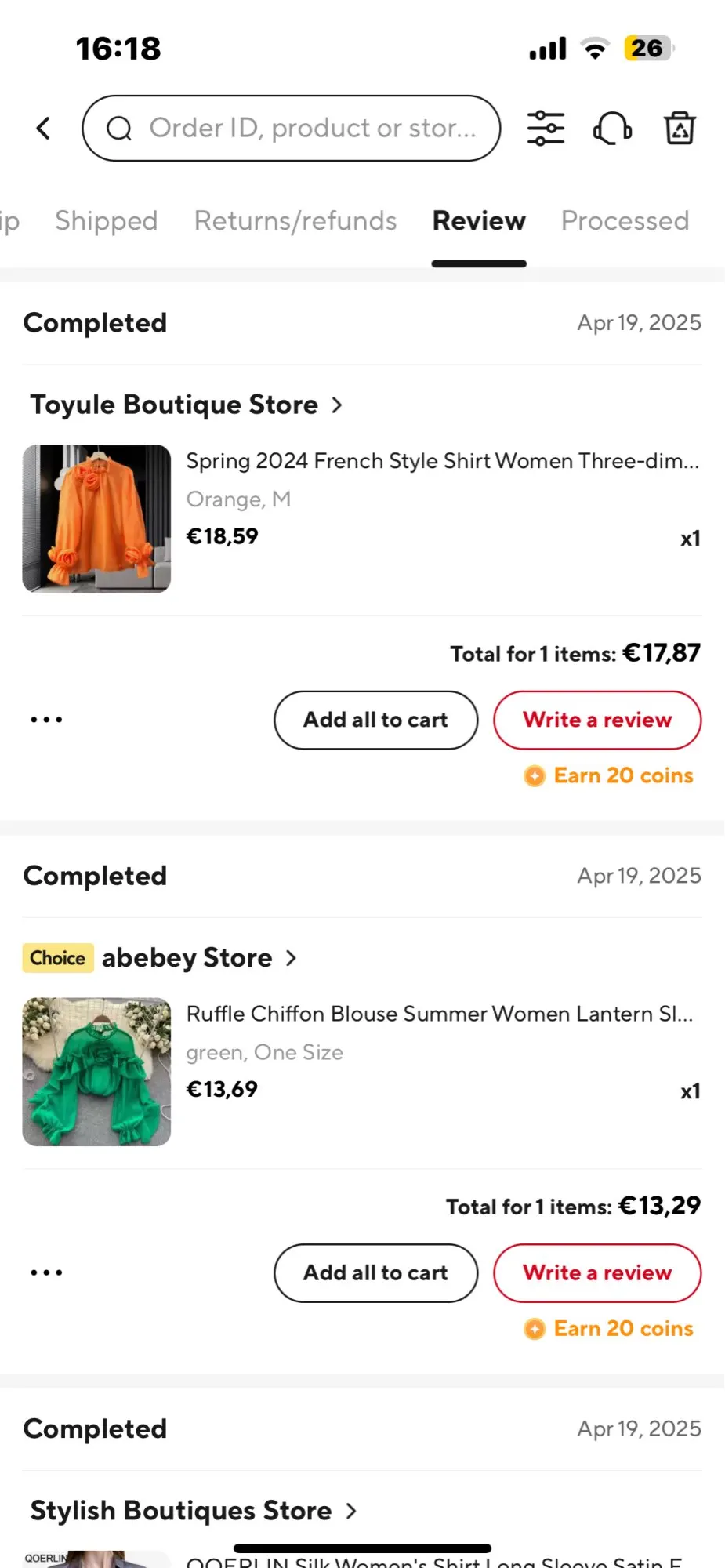Screen dimensions: 725x1568
Task: Add green chiffon blouse order to cart
Action: pos(375,1272)
